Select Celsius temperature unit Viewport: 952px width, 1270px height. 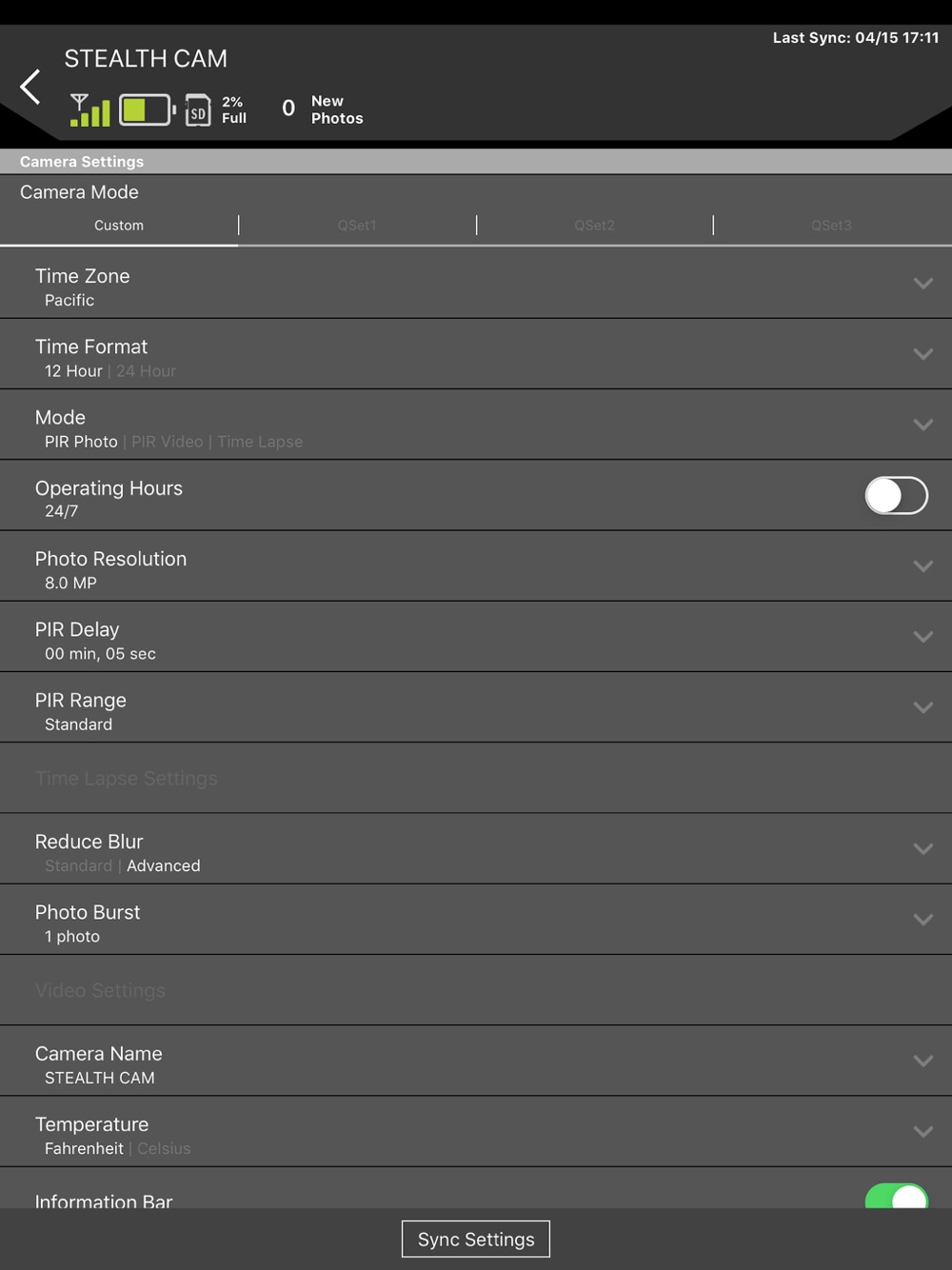click(x=164, y=1149)
